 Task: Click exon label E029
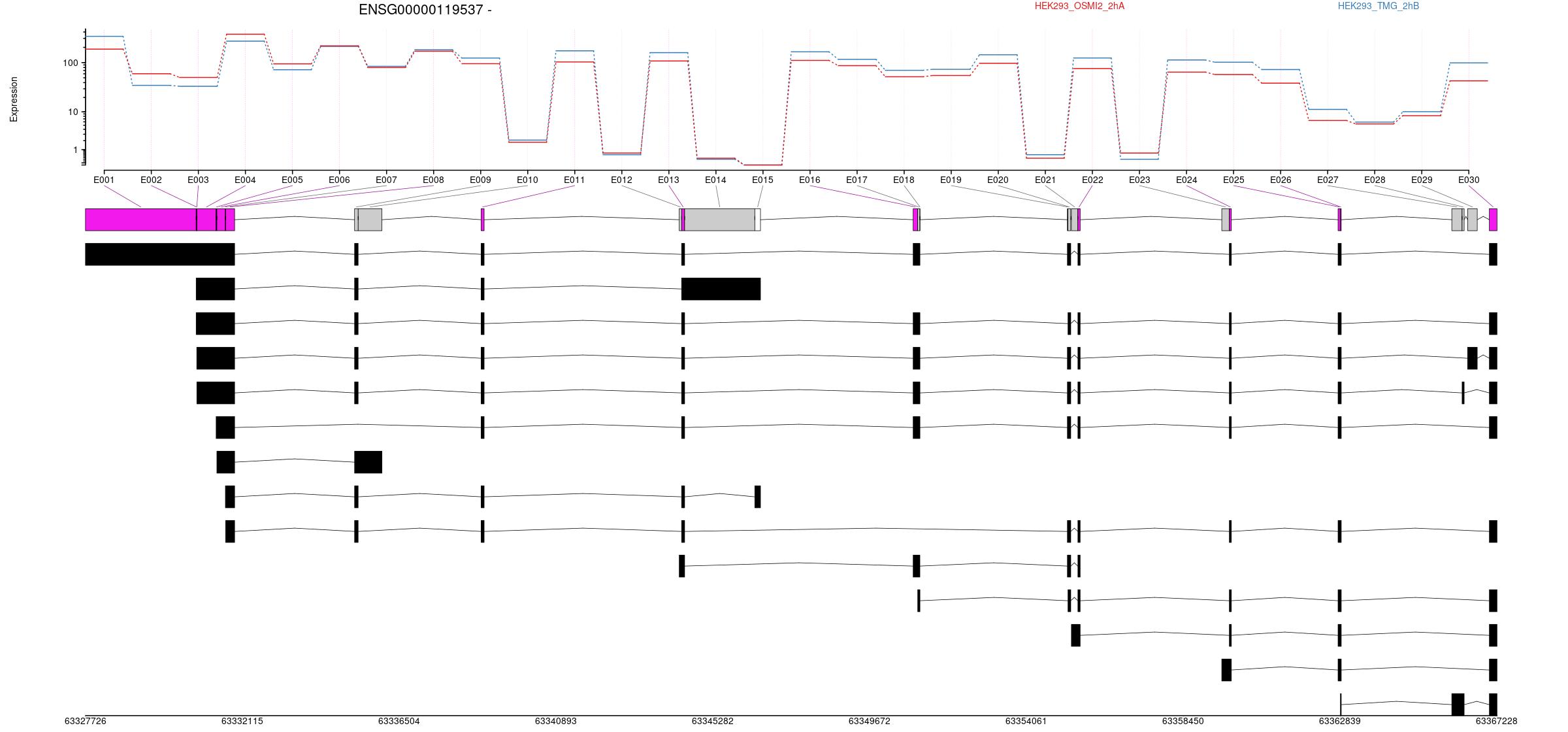coord(1422,180)
